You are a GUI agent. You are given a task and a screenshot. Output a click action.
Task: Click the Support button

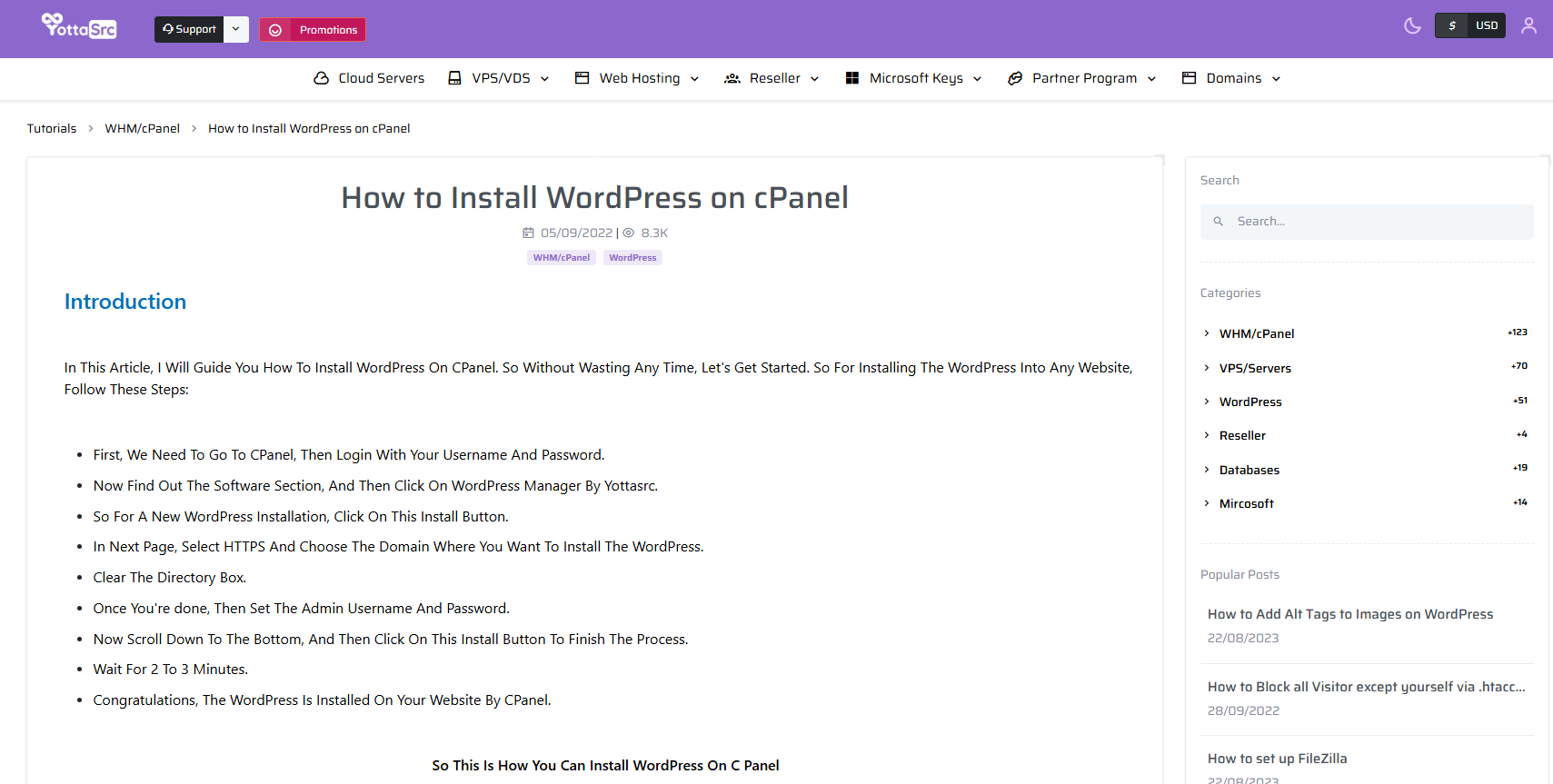click(x=189, y=29)
